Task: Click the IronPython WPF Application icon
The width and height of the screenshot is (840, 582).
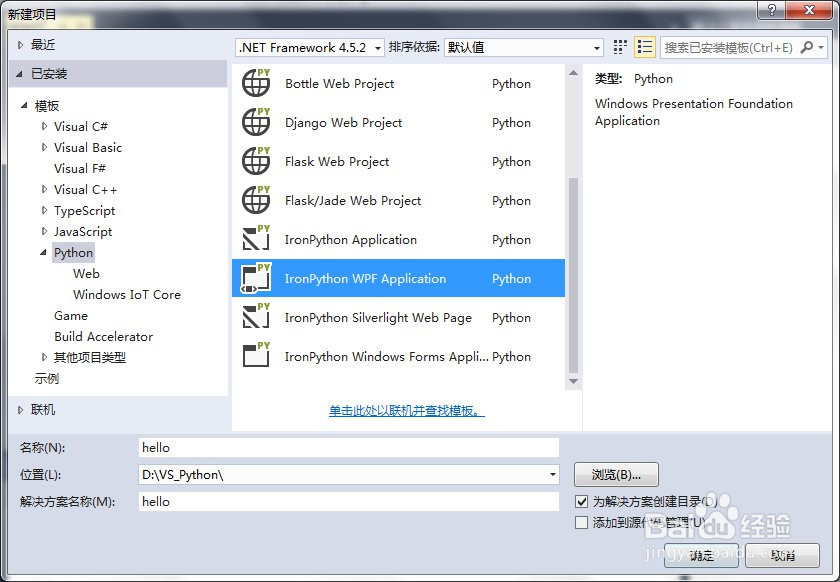Action: (x=256, y=278)
